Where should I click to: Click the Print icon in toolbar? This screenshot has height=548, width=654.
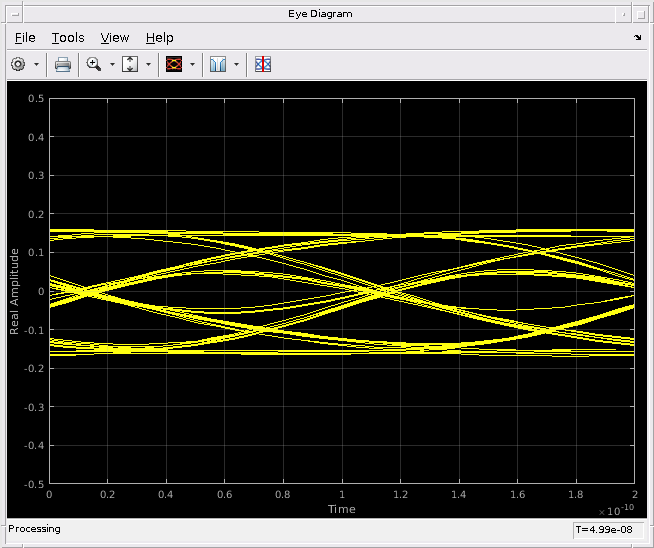click(x=63, y=64)
